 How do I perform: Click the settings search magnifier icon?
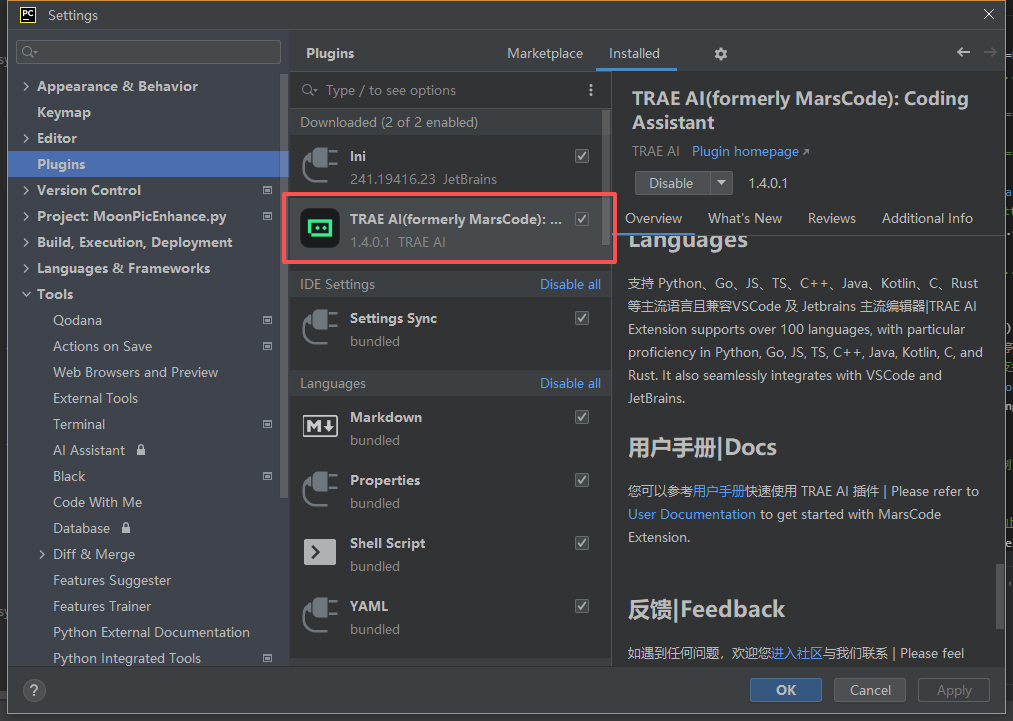tap(29, 52)
